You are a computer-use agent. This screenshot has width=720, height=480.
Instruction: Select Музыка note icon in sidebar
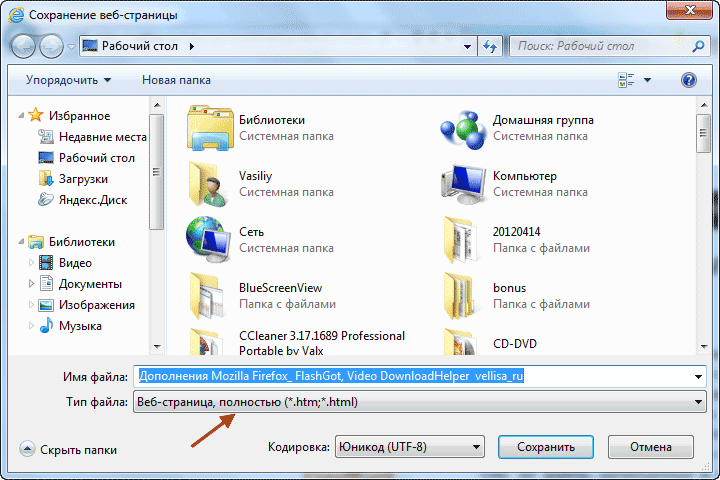pos(46,326)
